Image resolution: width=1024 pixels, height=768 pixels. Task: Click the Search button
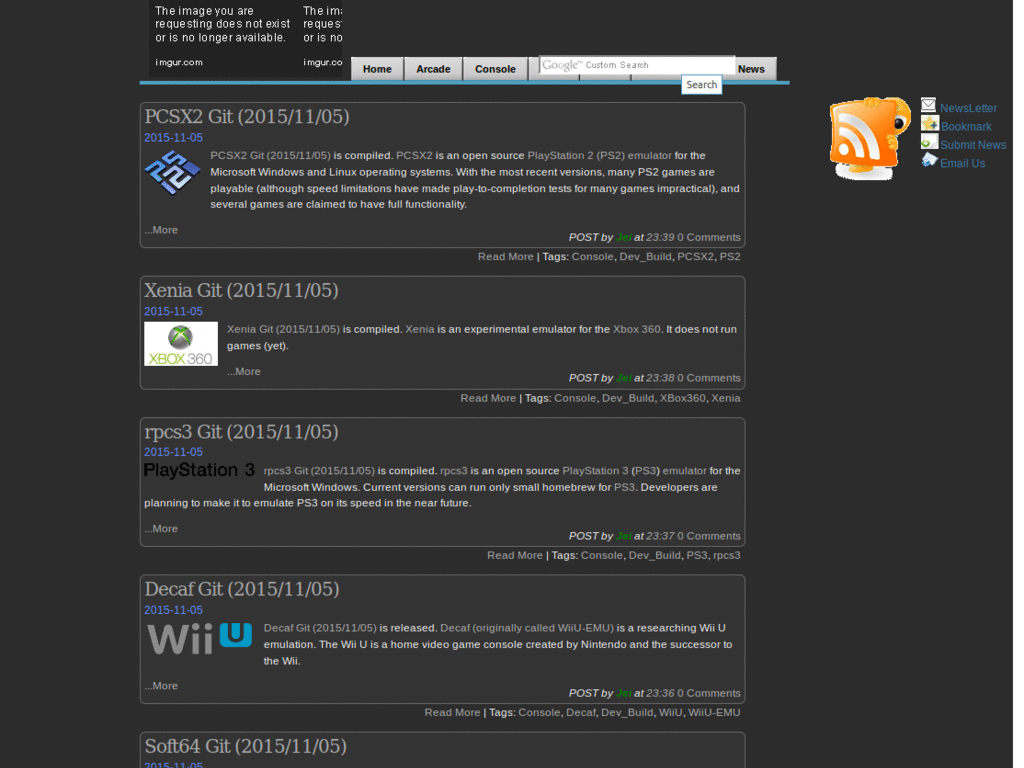coord(701,84)
